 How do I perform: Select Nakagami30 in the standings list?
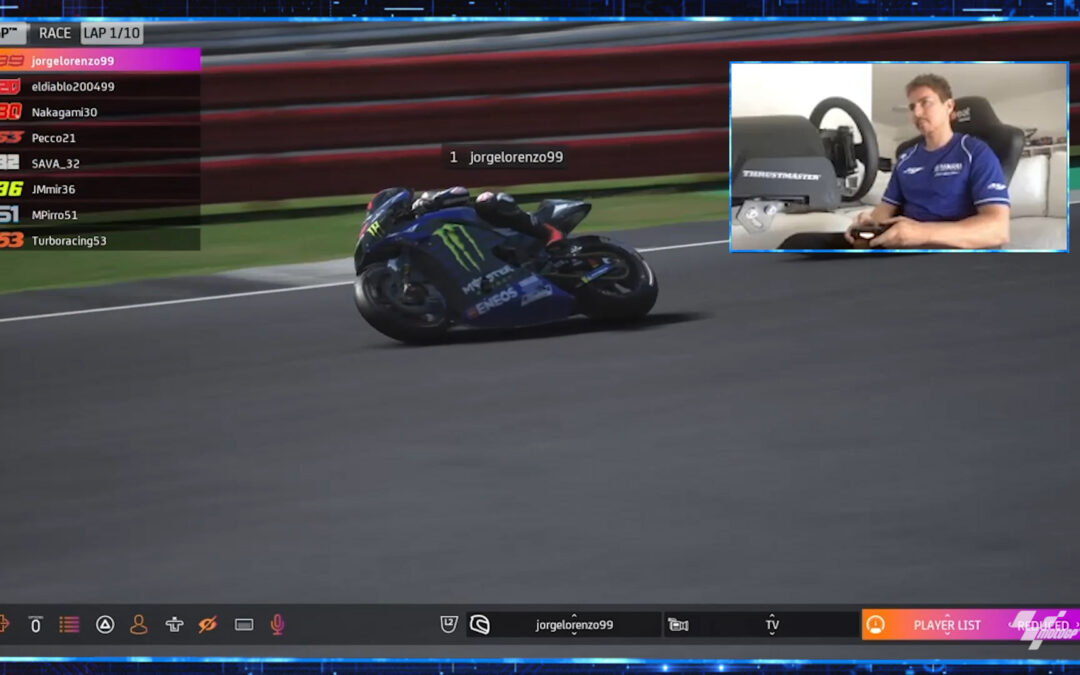pyautogui.click(x=100, y=112)
